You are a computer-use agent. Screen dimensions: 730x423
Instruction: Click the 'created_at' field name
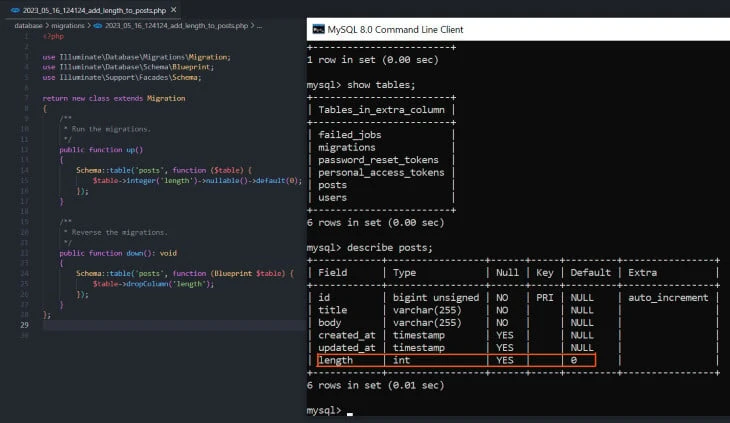(347, 336)
